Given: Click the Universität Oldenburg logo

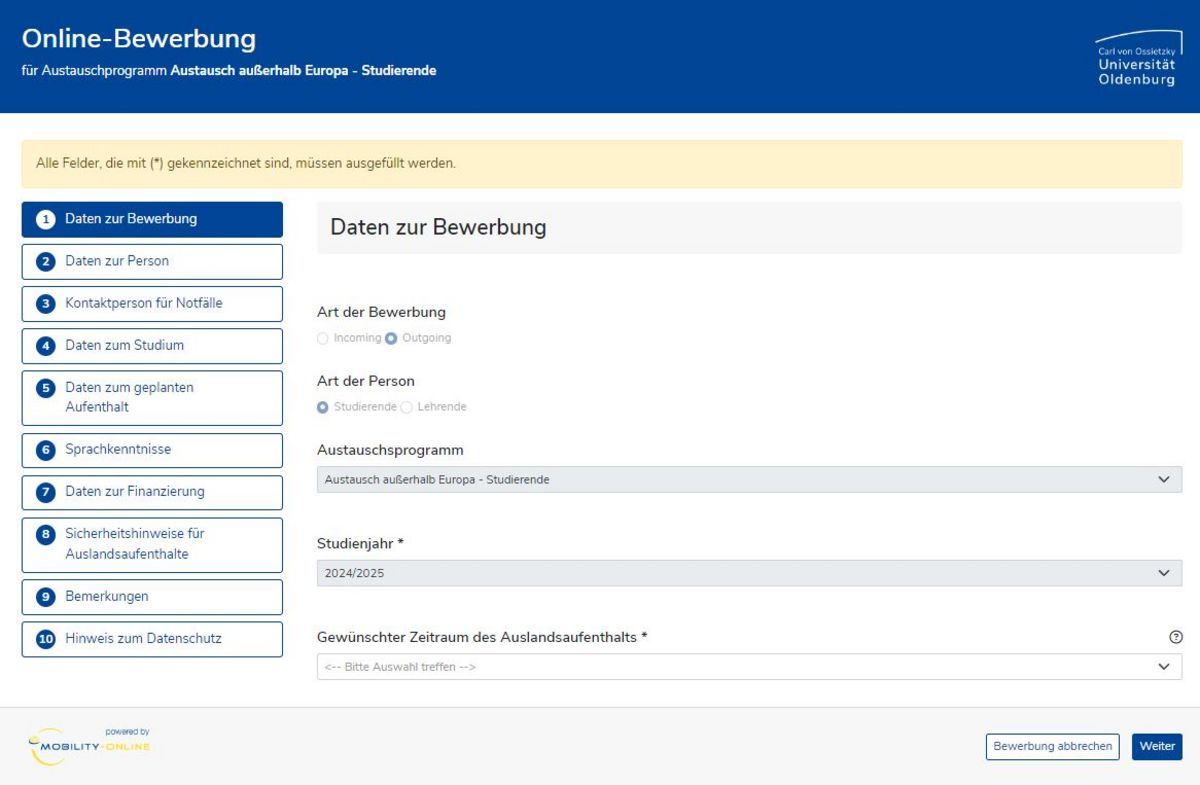Looking at the screenshot, I should (x=1138, y=59).
